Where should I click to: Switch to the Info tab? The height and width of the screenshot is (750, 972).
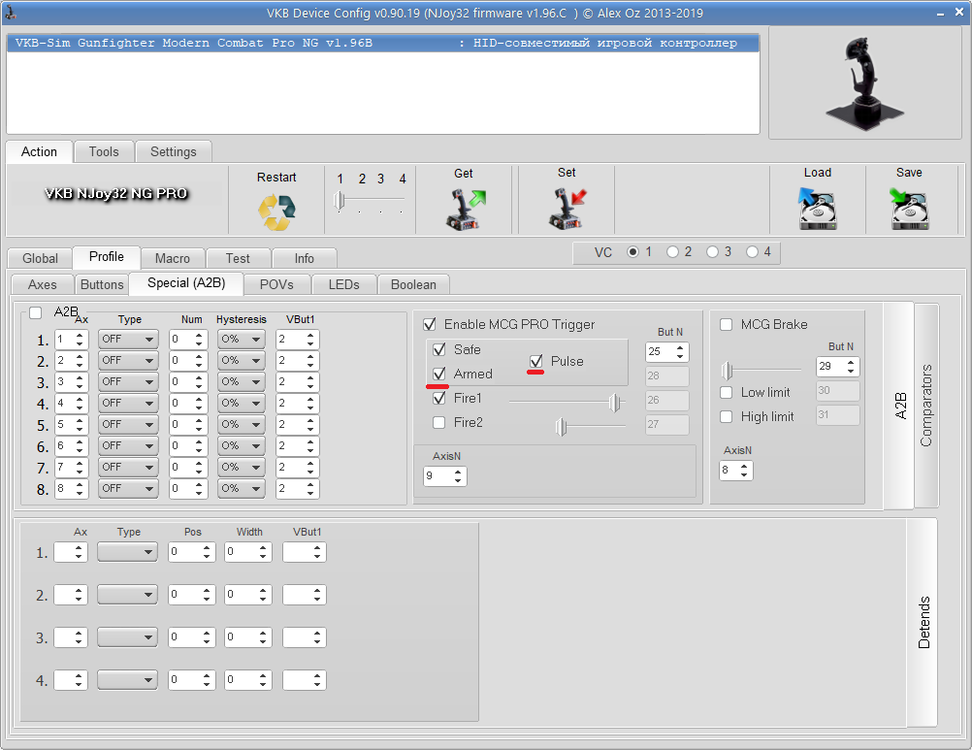click(304, 258)
